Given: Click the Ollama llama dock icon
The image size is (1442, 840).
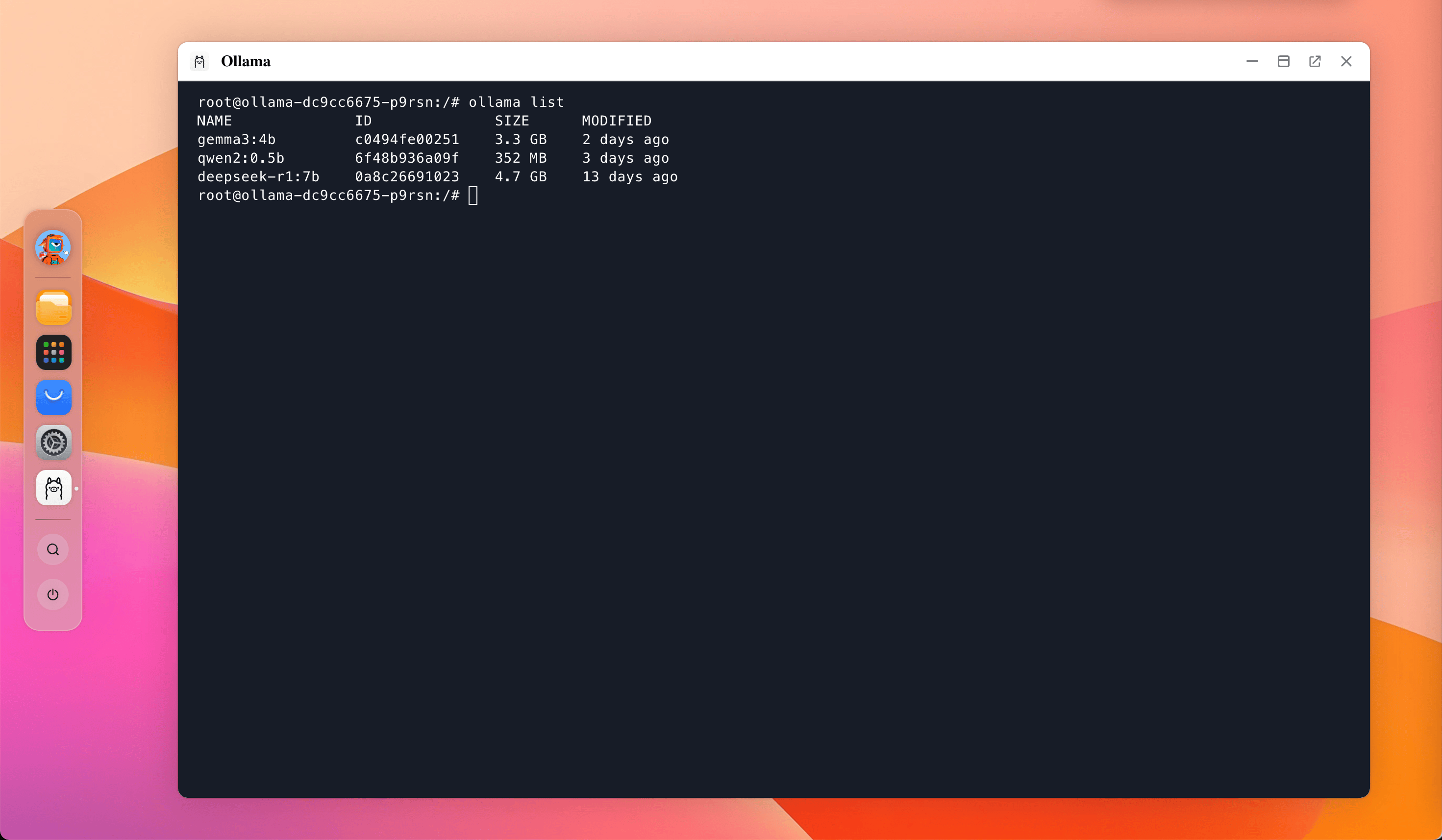Looking at the screenshot, I should click(54, 488).
